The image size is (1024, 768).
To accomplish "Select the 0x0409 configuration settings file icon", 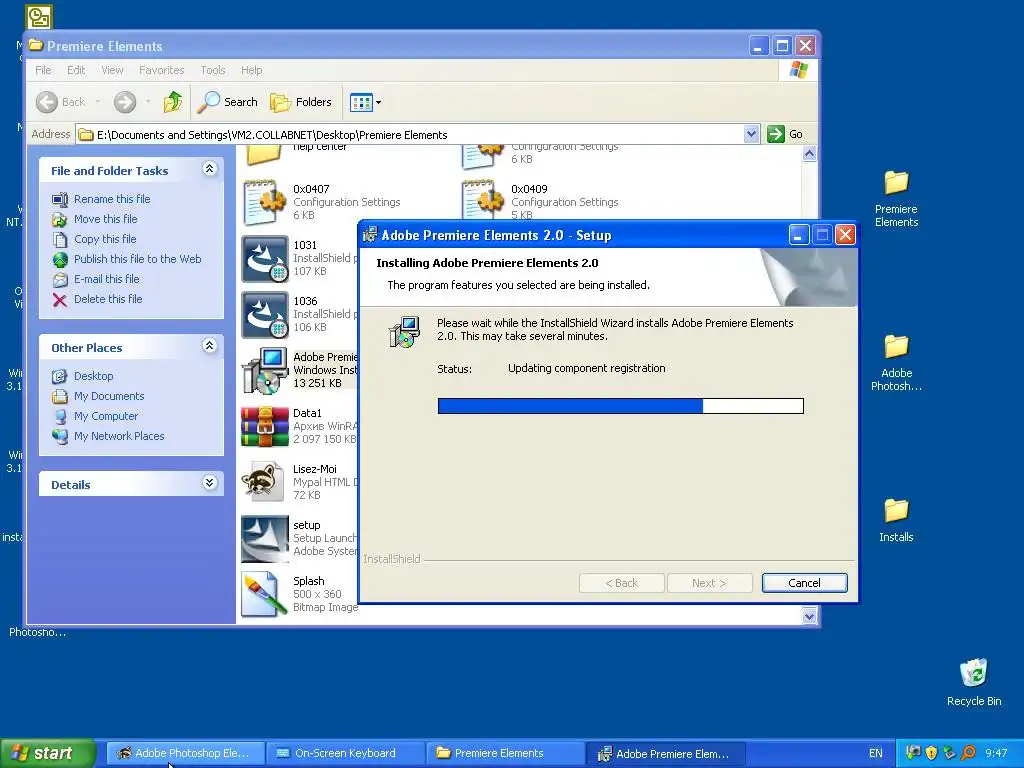I will [483, 200].
